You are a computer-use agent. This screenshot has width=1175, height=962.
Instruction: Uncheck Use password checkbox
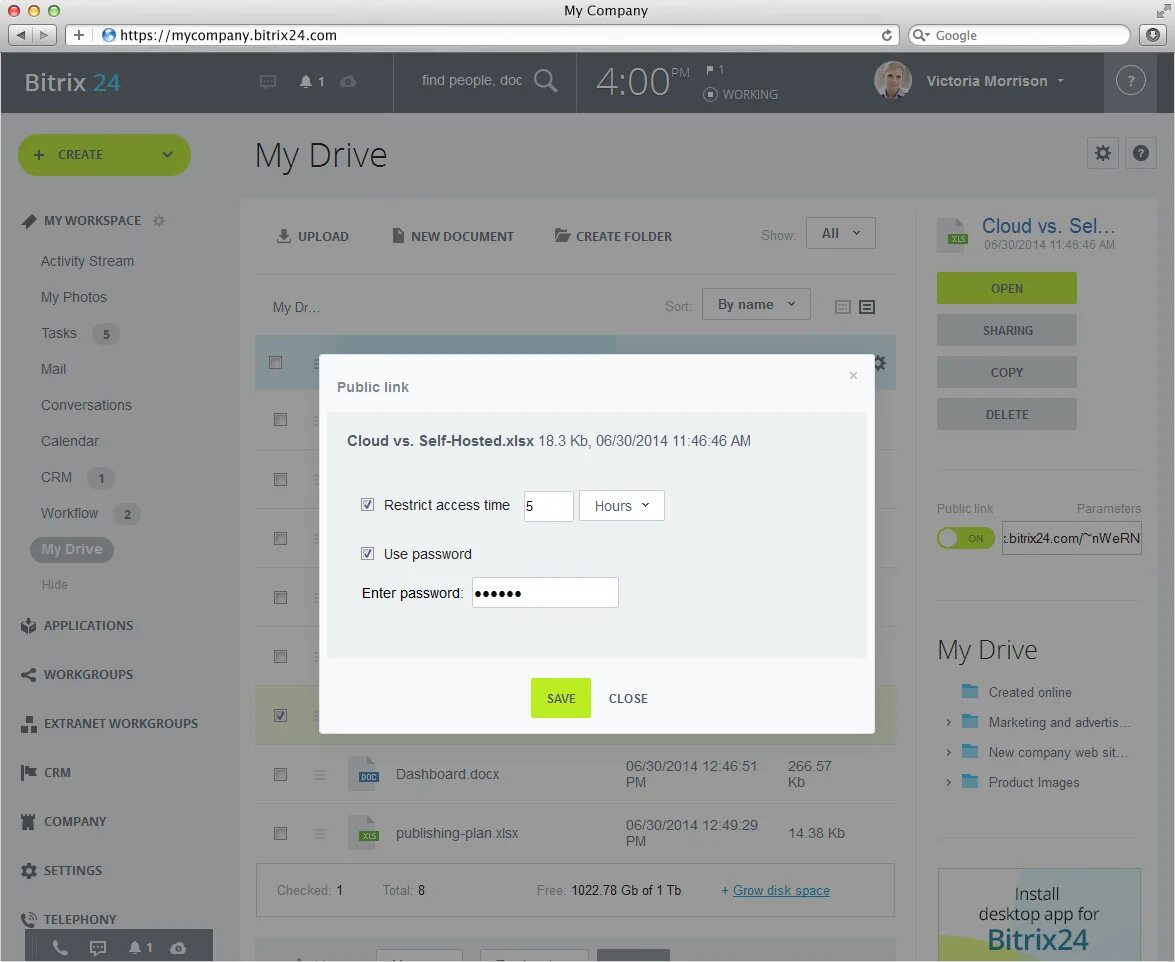pos(367,553)
